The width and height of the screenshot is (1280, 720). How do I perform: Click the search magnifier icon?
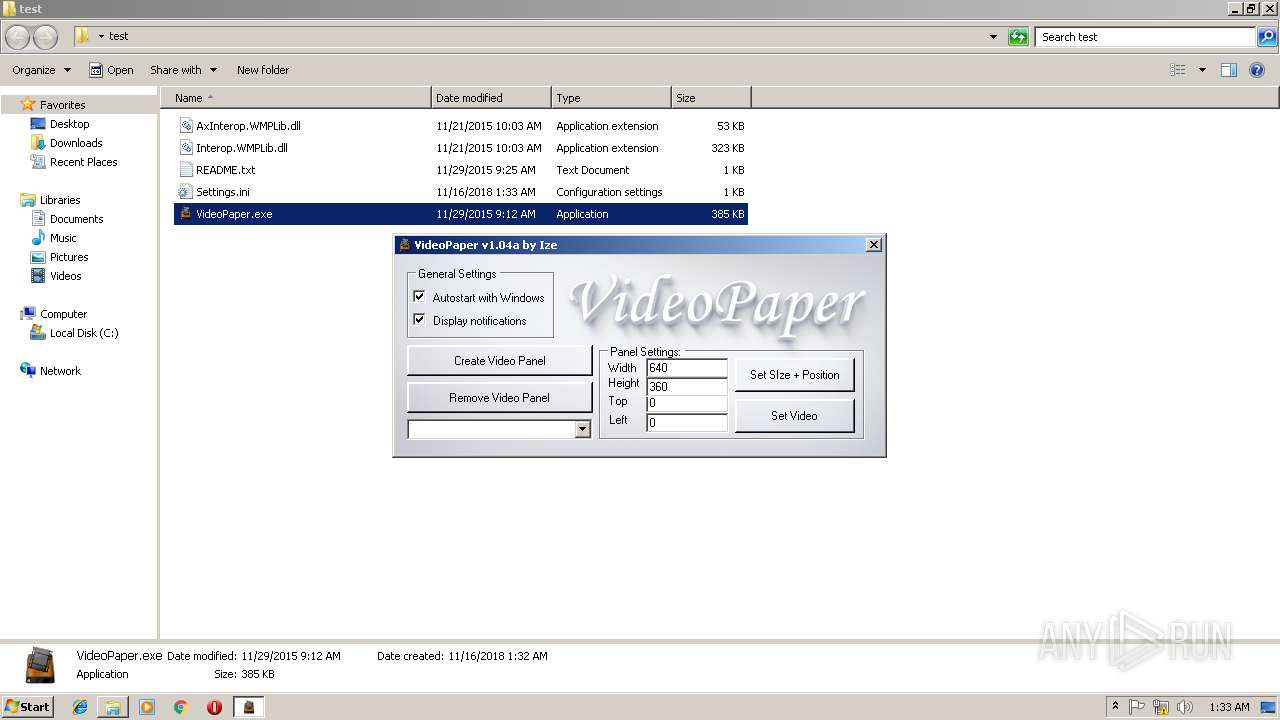(x=1266, y=37)
